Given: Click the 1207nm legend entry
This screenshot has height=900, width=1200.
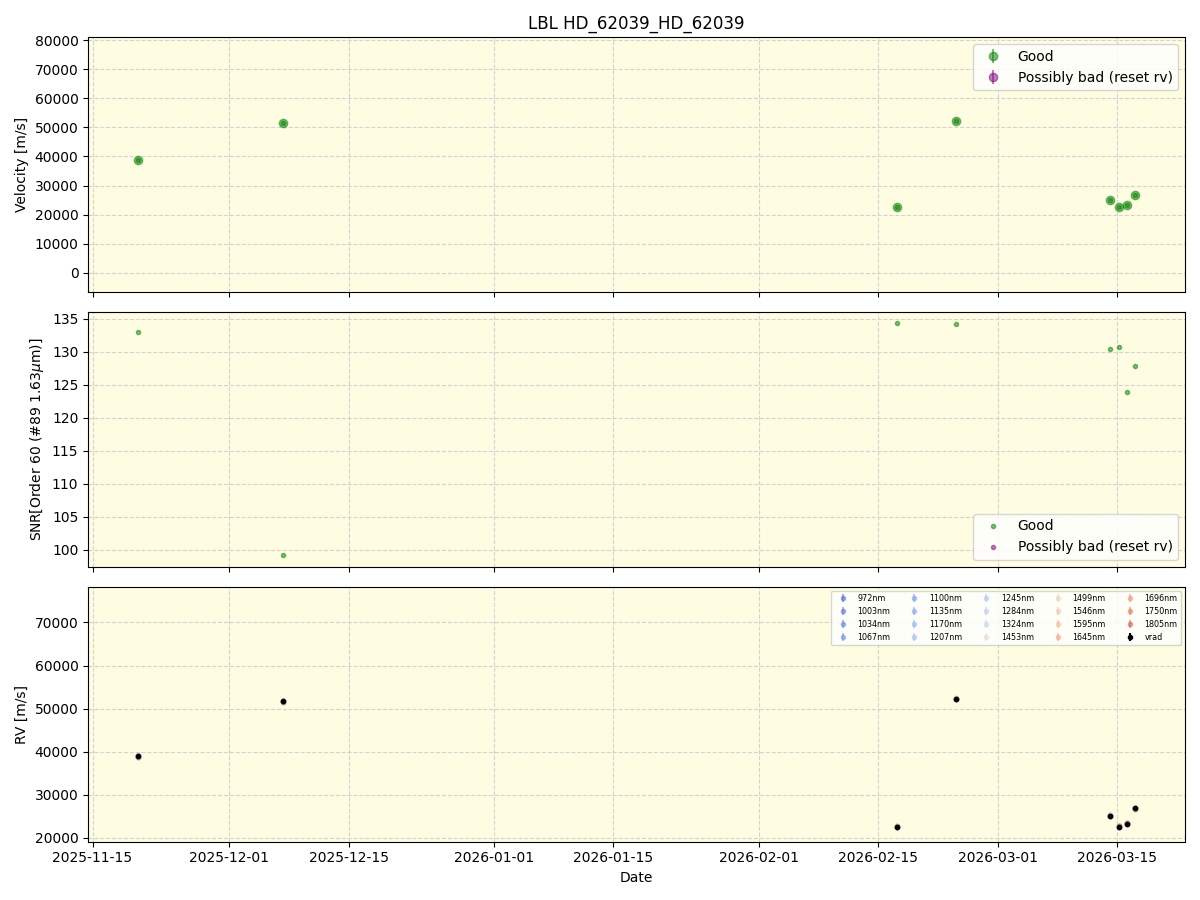Looking at the screenshot, I should (x=936, y=637).
